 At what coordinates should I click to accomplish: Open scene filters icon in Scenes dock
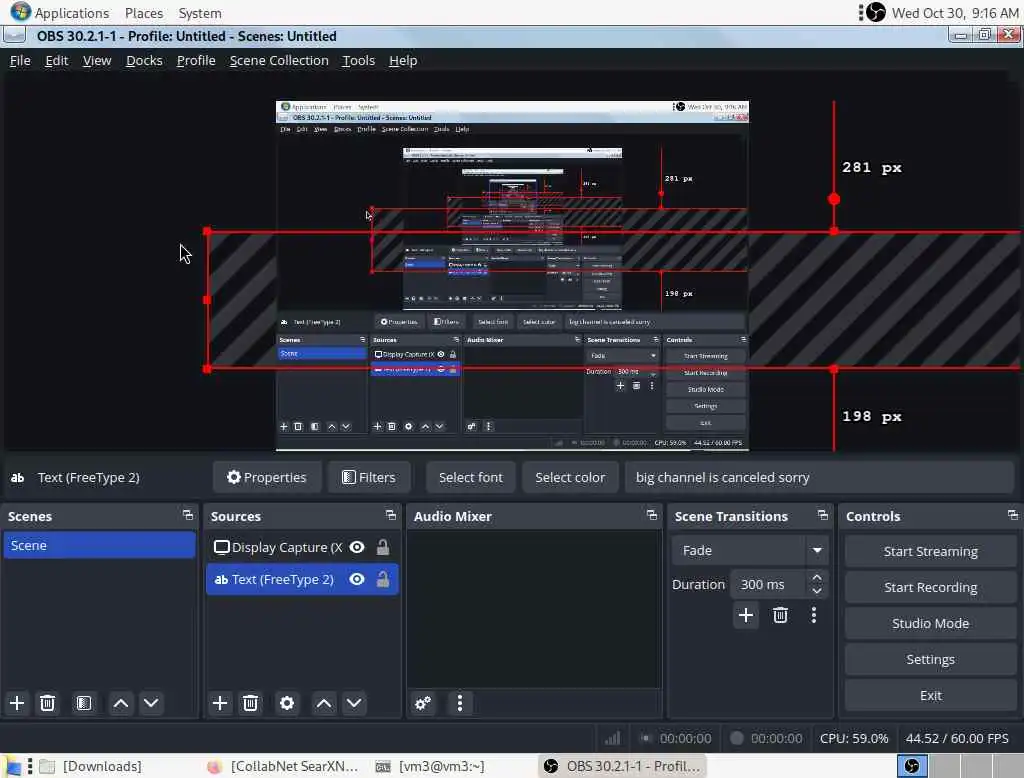84,704
